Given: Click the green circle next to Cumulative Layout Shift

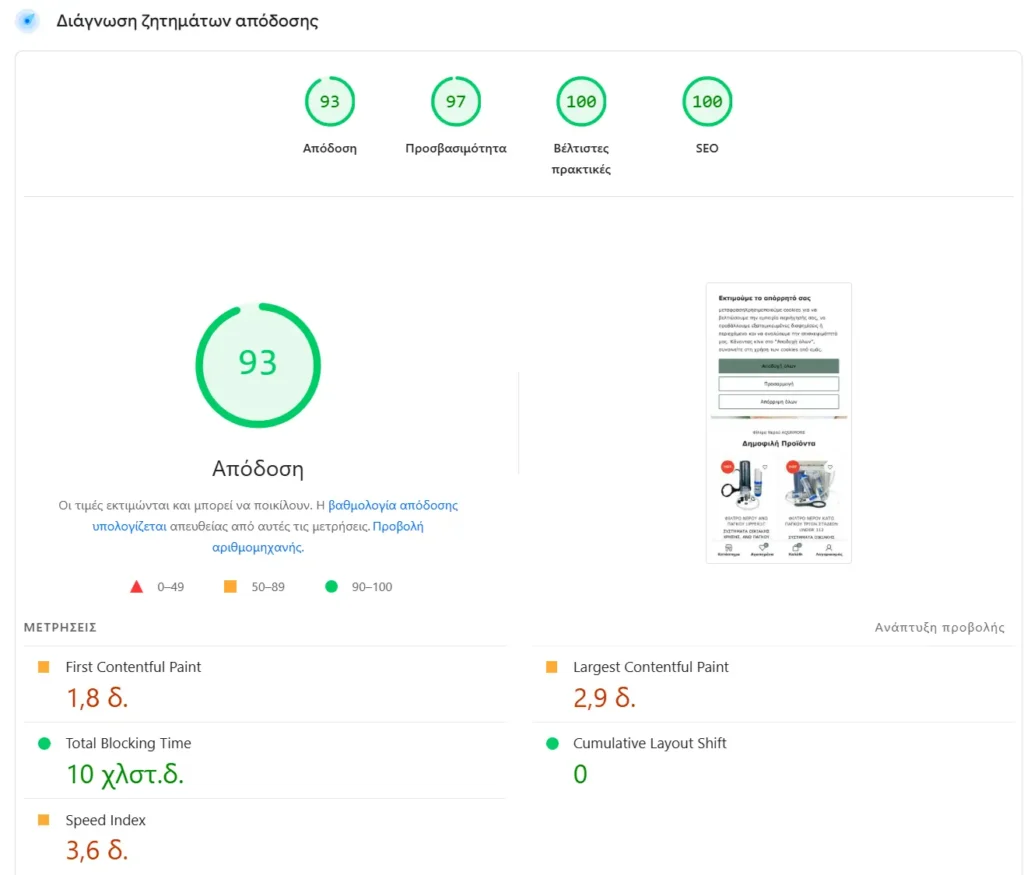Looking at the screenshot, I should (x=552, y=744).
